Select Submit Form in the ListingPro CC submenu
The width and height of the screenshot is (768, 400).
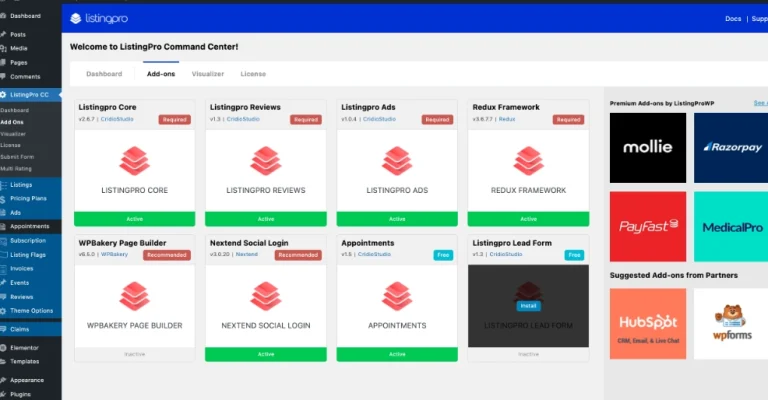click(17, 156)
